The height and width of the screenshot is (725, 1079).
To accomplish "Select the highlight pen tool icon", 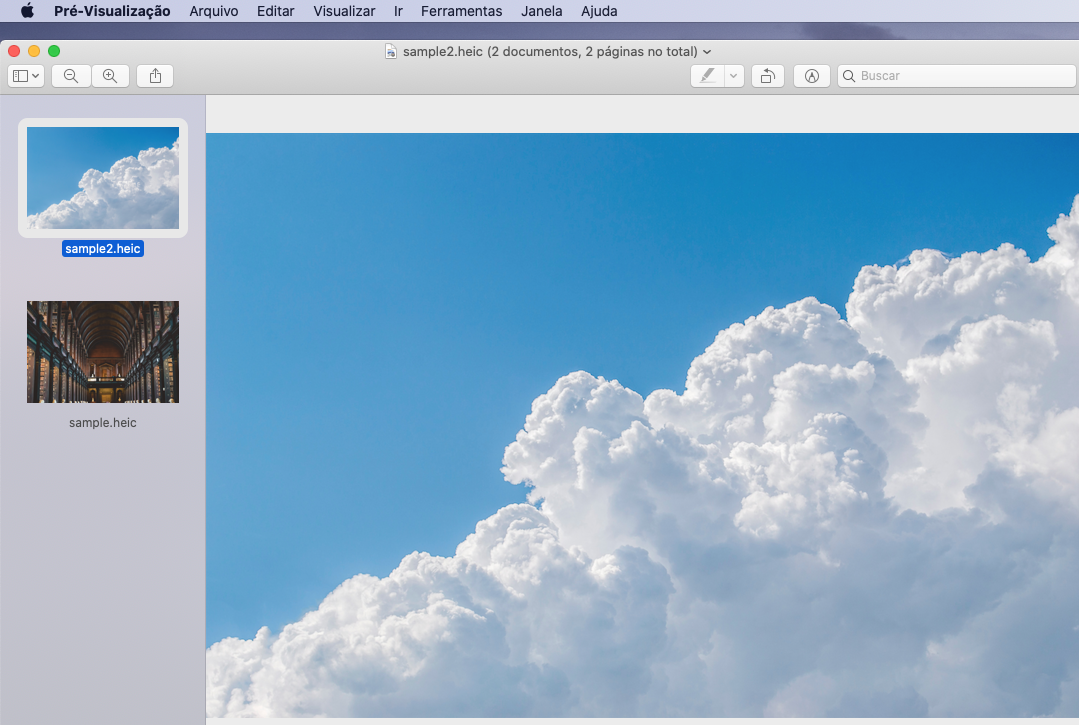I will pyautogui.click(x=707, y=76).
